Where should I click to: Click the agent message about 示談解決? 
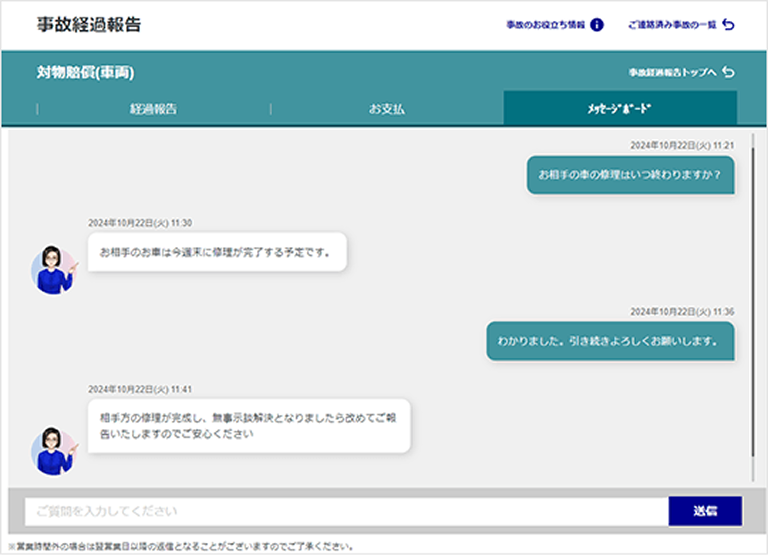click(x=249, y=426)
